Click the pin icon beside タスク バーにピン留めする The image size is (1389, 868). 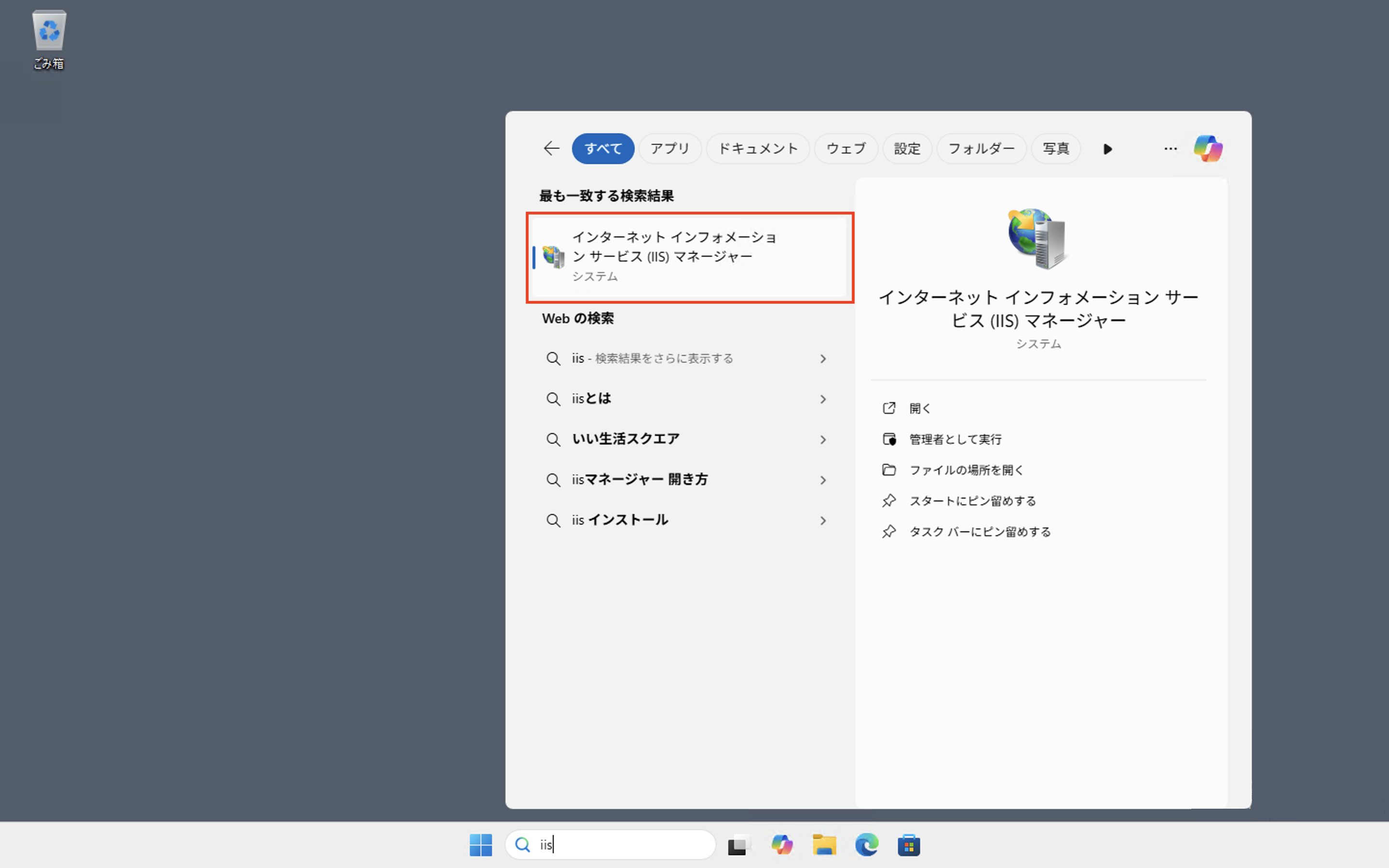[889, 531]
